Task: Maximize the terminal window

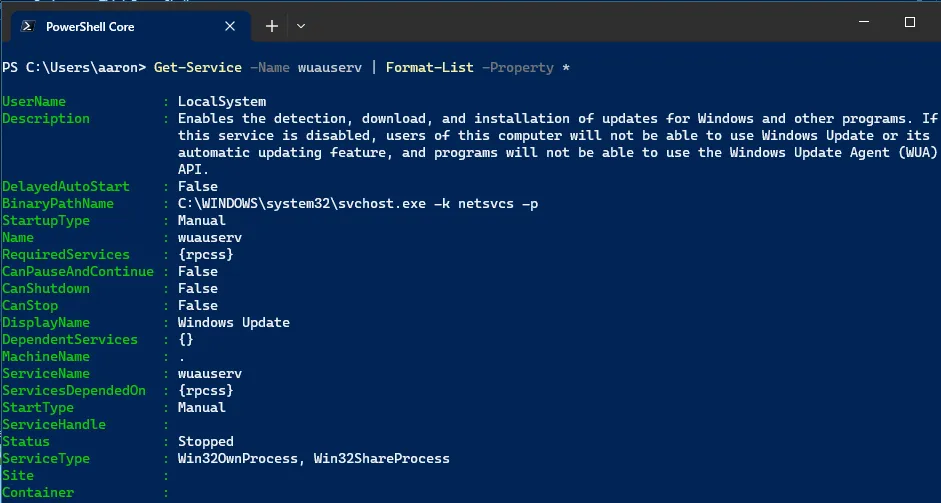Action: (x=909, y=22)
